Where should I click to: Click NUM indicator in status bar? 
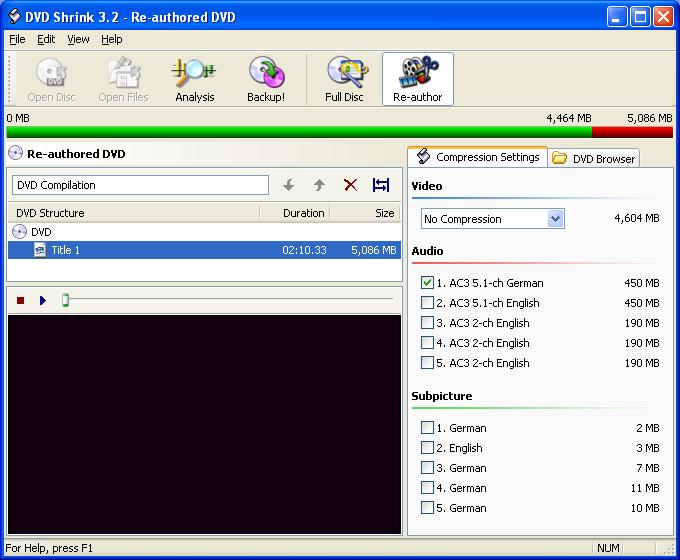pos(608,548)
